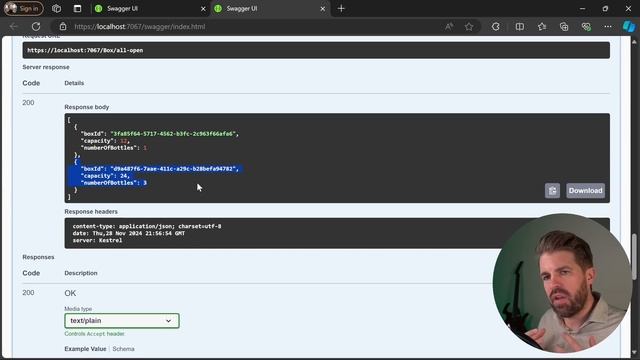The image size is (640, 360).
Task: Toggle split screen view icon
Action: 520,27
